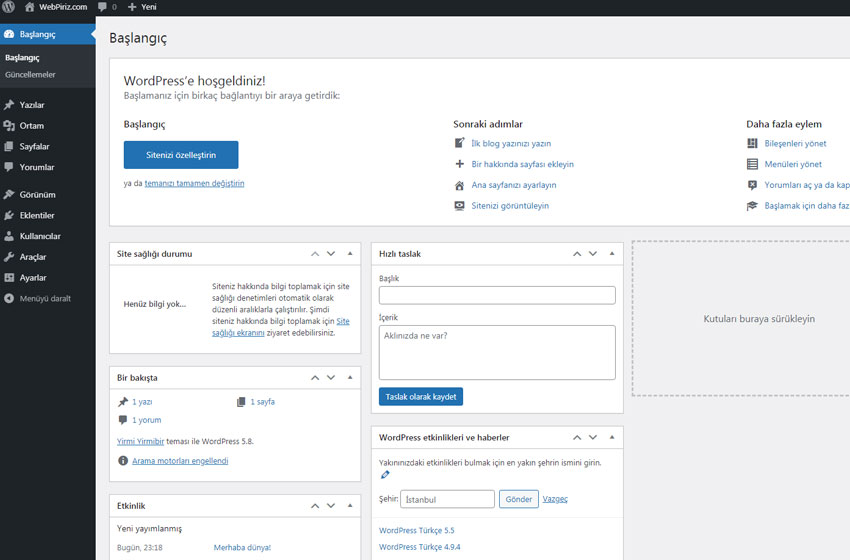Open WordPress Türkçe 4.9.4 news link
Screen dimensions: 850x560
pyautogui.click(x=420, y=547)
